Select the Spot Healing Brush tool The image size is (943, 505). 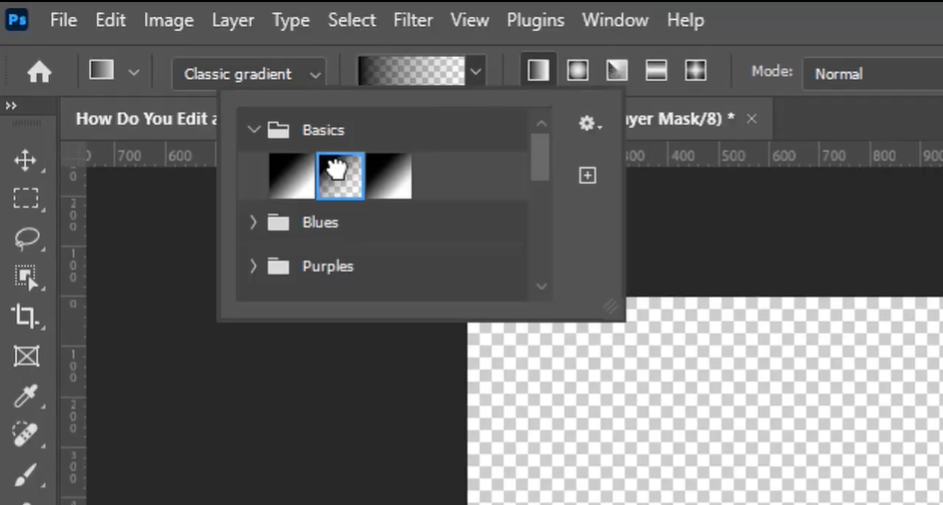(25, 434)
